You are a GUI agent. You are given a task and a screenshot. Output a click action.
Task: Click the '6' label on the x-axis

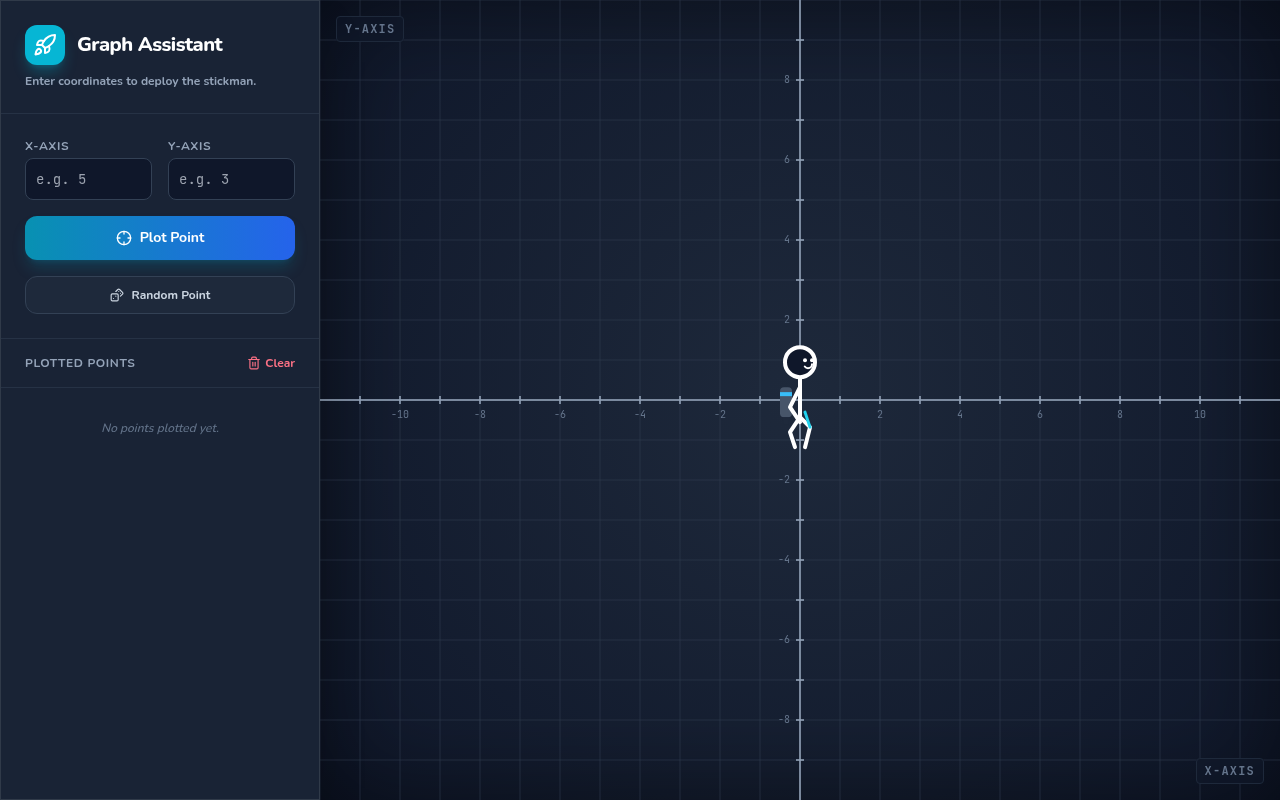tap(1040, 414)
